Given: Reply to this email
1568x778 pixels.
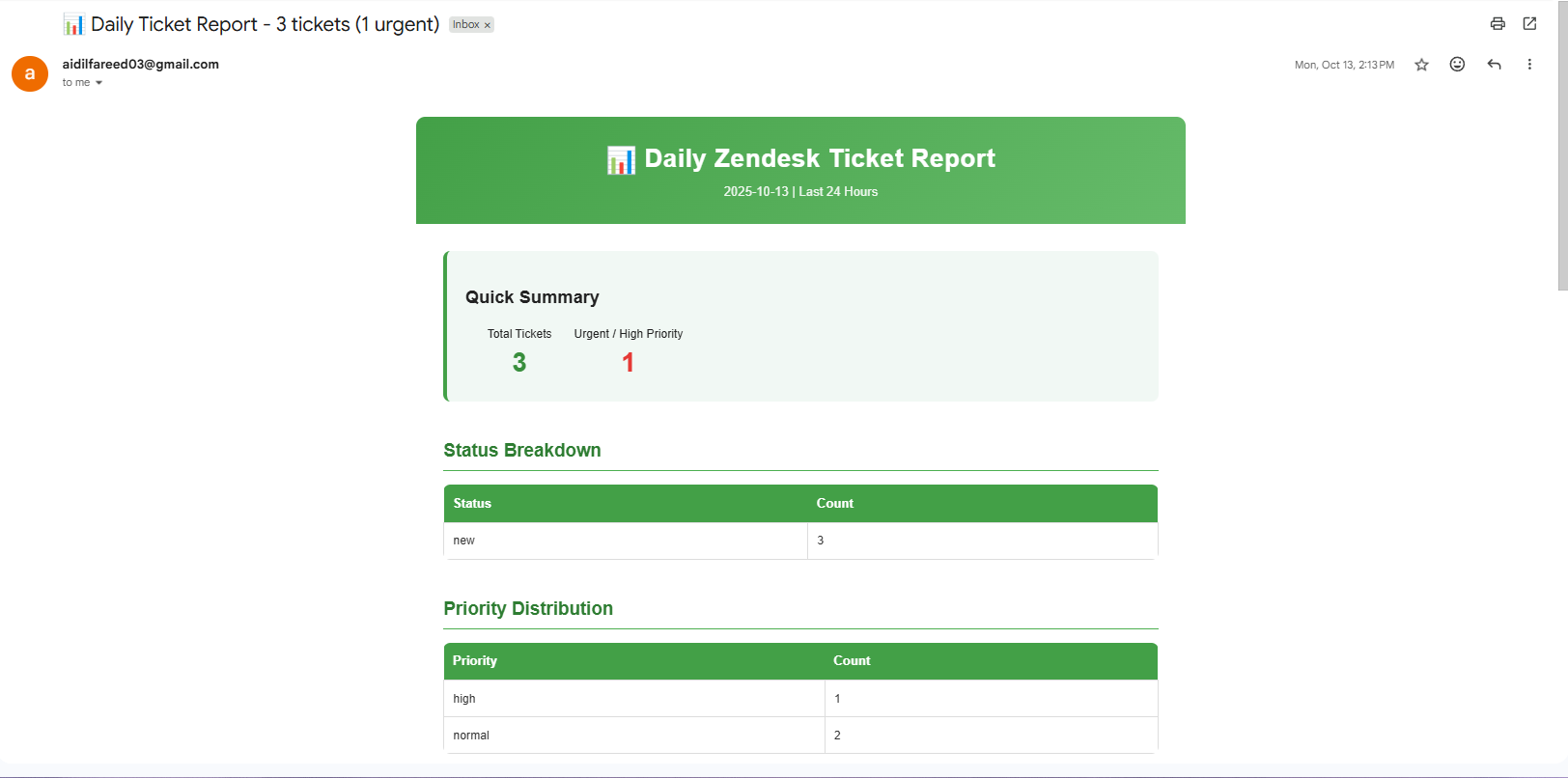Looking at the screenshot, I should pyautogui.click(x=1494, y=65).
